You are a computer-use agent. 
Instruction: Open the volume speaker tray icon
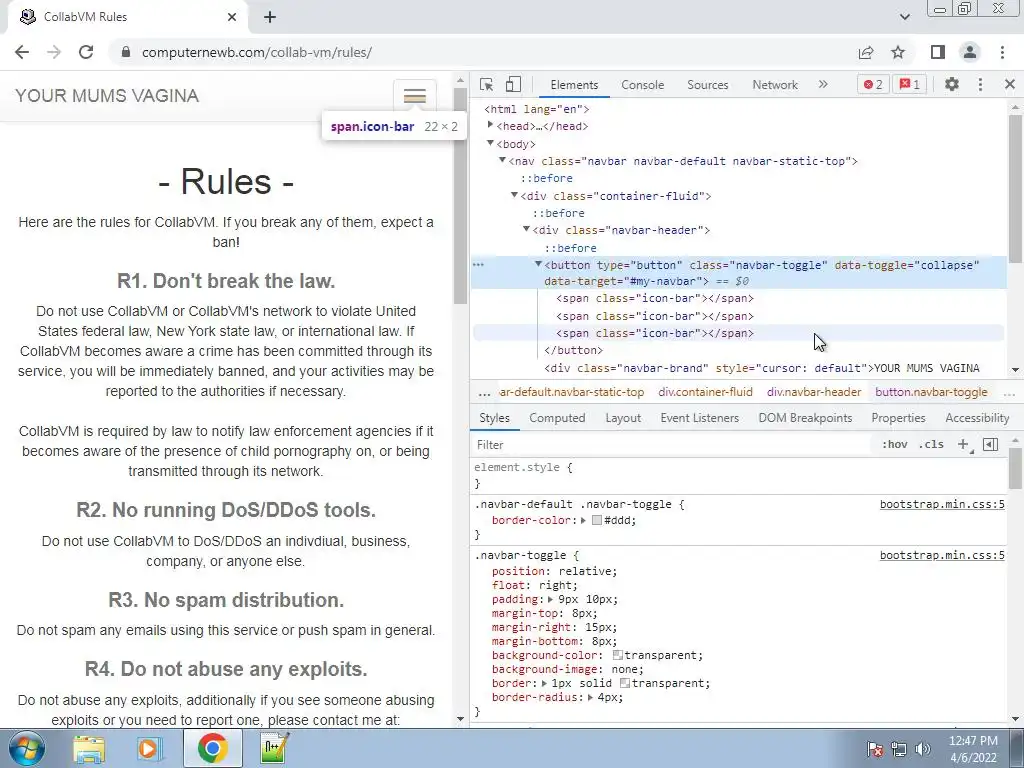click(x=923, y=748)
